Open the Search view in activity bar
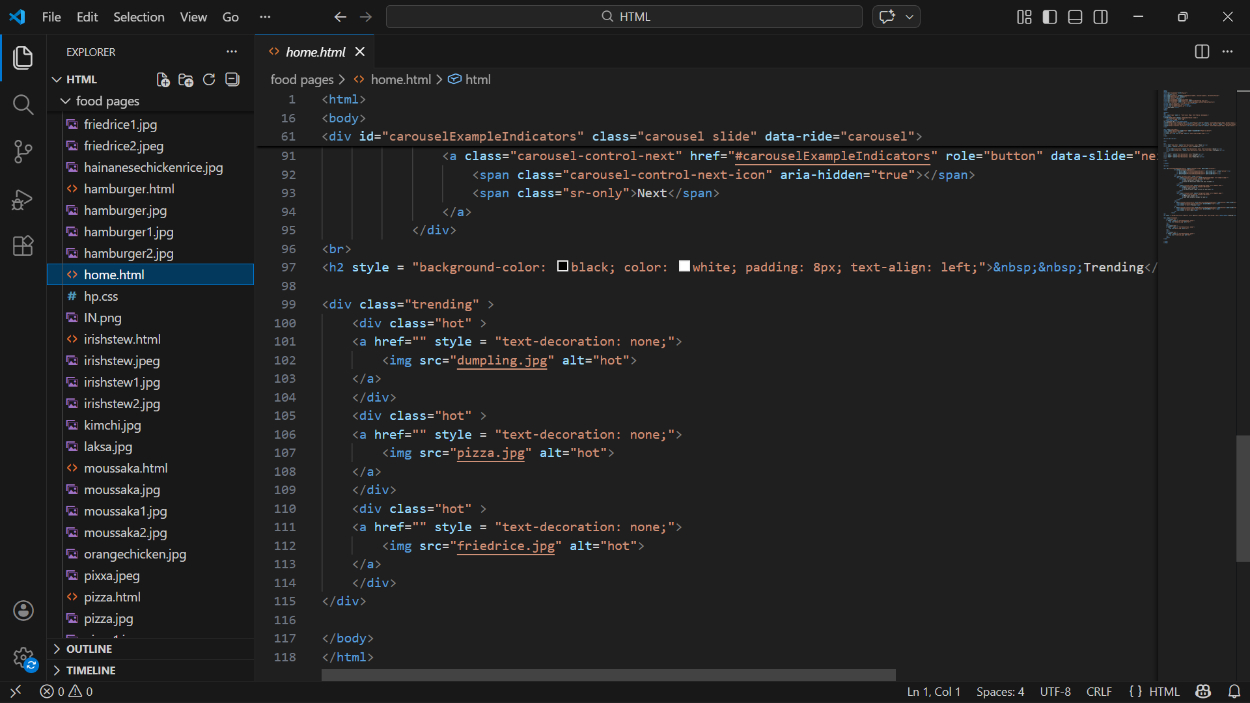This screenshot has height=703, width=1250. coord(23,104)
